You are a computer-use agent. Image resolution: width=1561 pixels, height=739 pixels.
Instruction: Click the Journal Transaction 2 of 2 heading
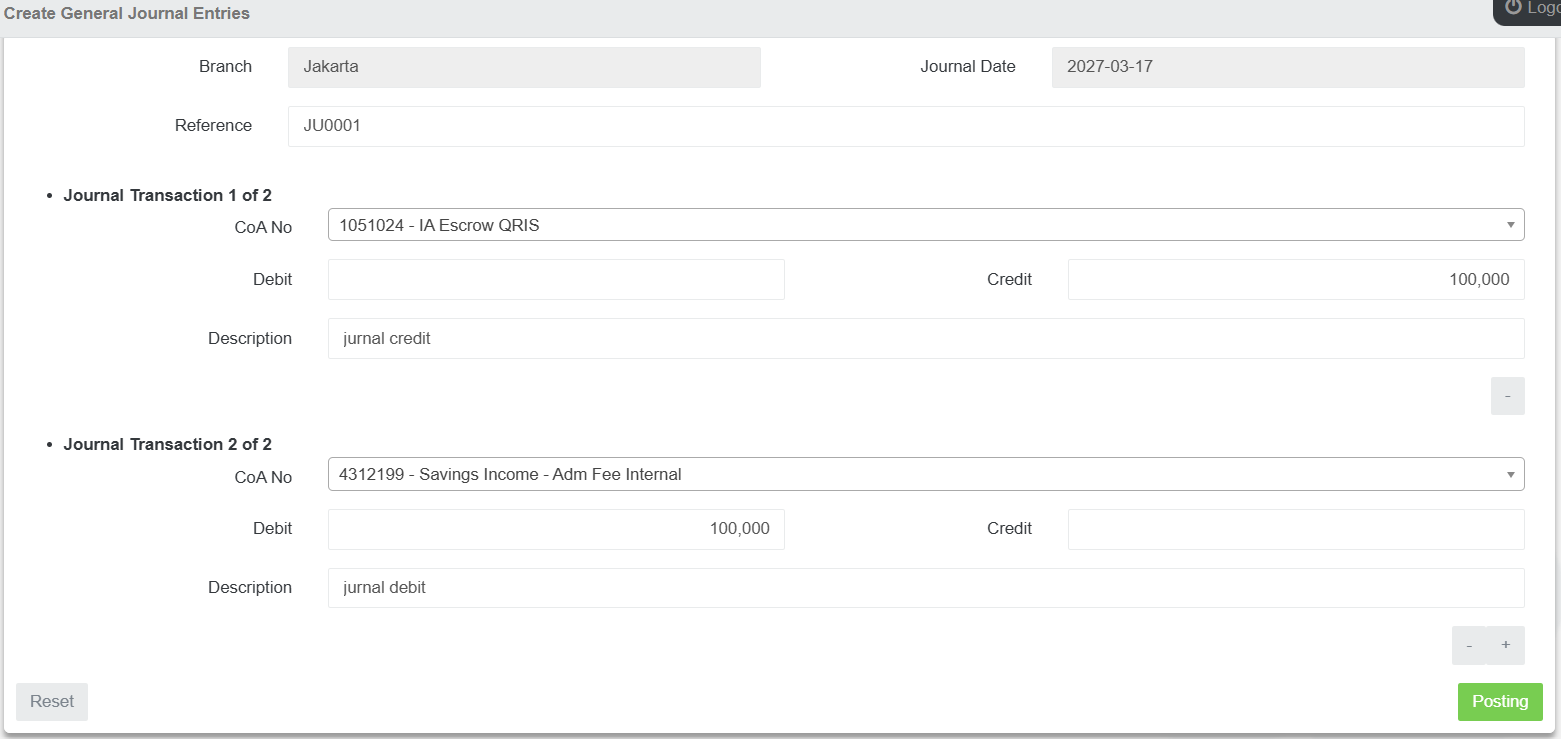(x=167, y=445)
